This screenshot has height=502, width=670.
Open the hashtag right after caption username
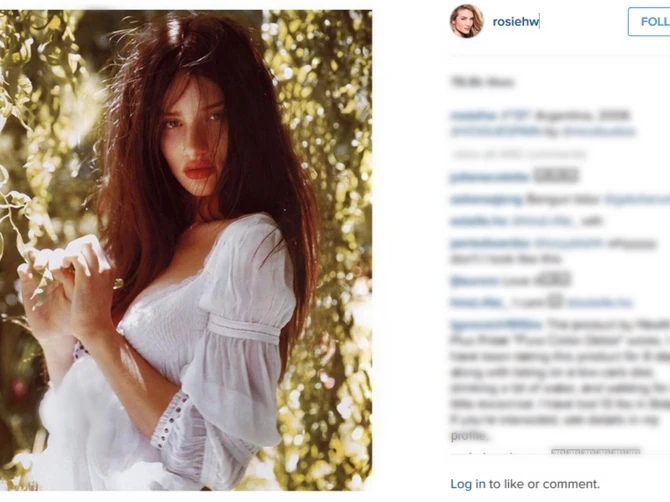click(x=515, y=115)
